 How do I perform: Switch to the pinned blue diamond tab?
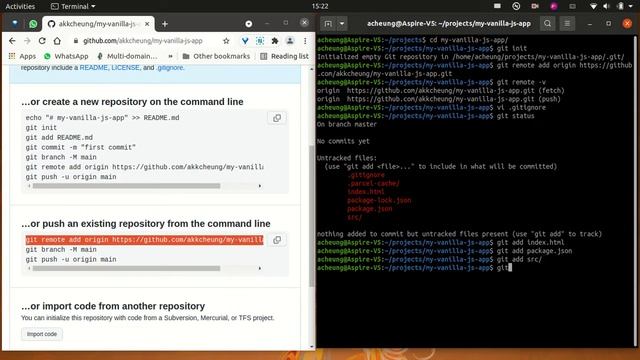[x=15, y=24]
